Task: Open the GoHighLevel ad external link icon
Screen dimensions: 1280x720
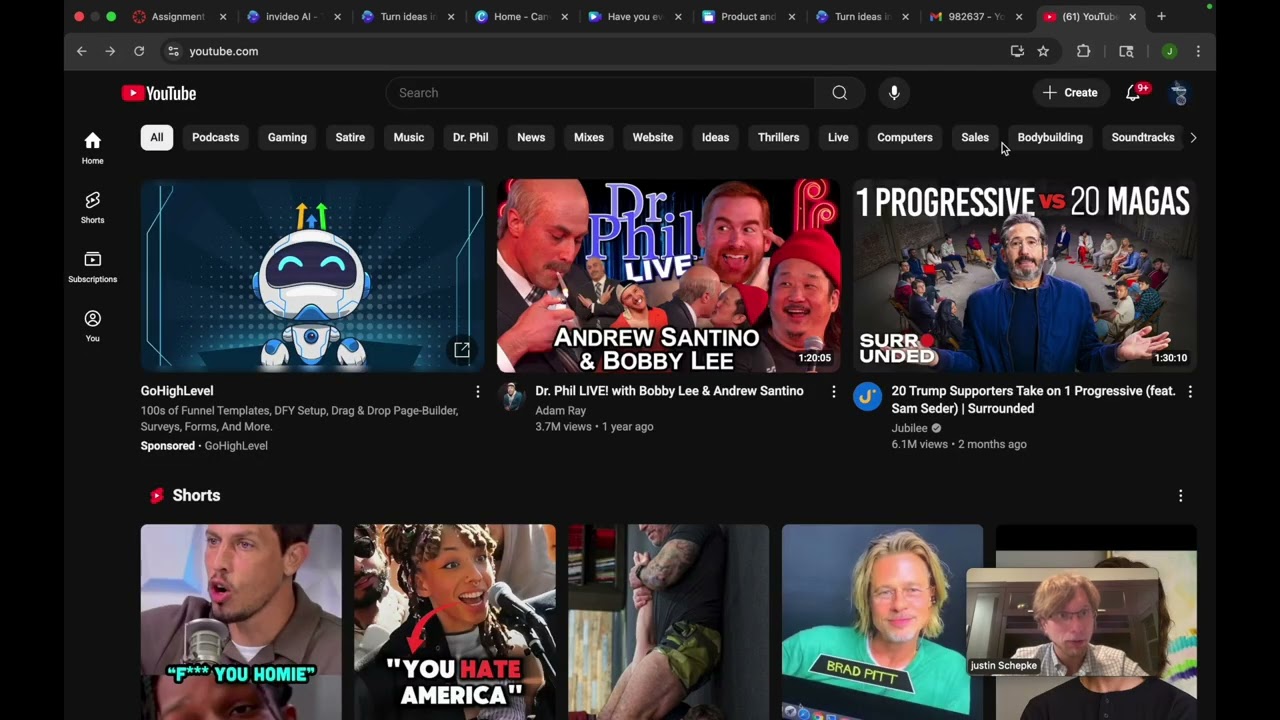Action: coord(462,350)
